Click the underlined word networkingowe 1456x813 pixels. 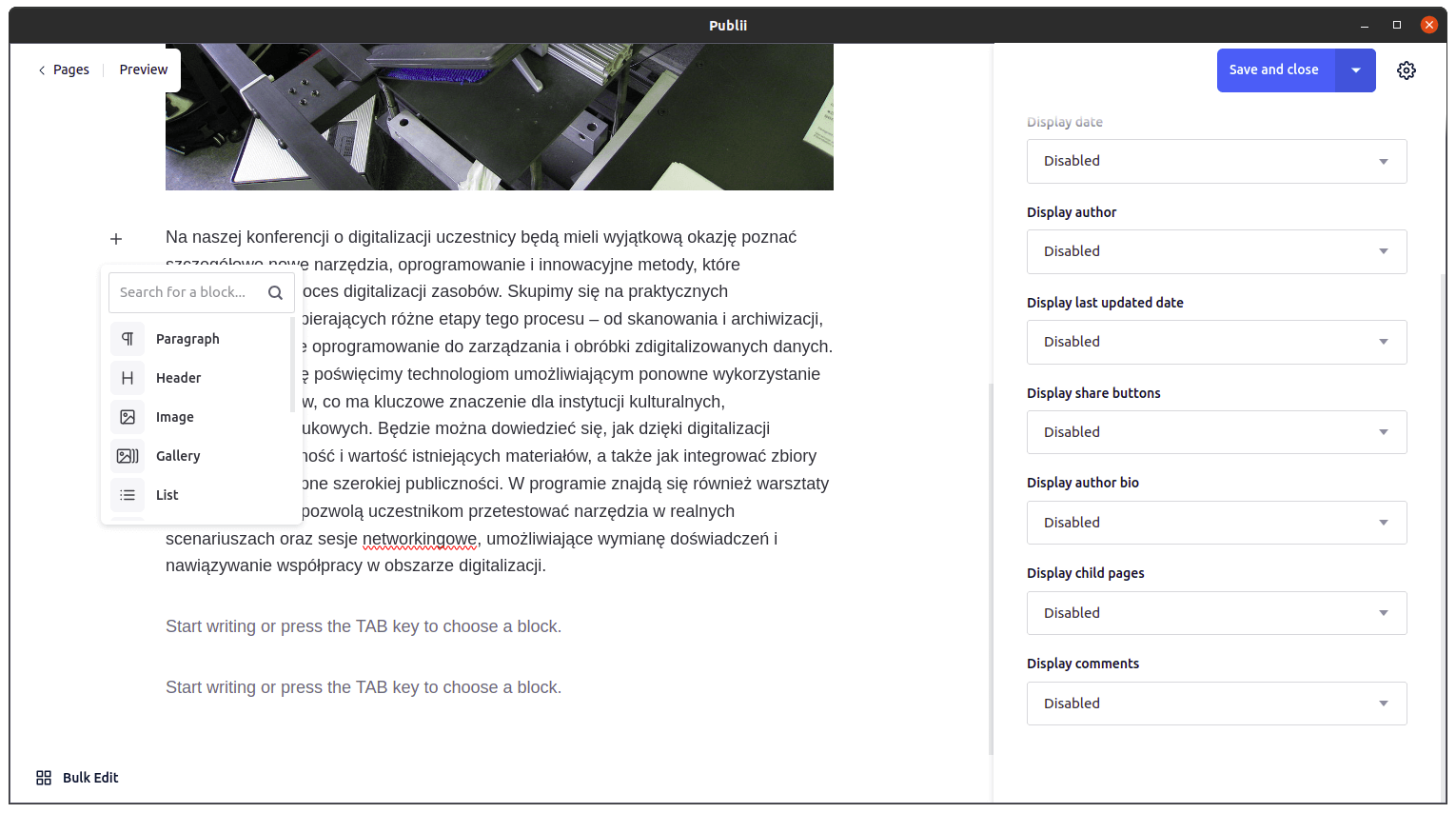[420, 539]
